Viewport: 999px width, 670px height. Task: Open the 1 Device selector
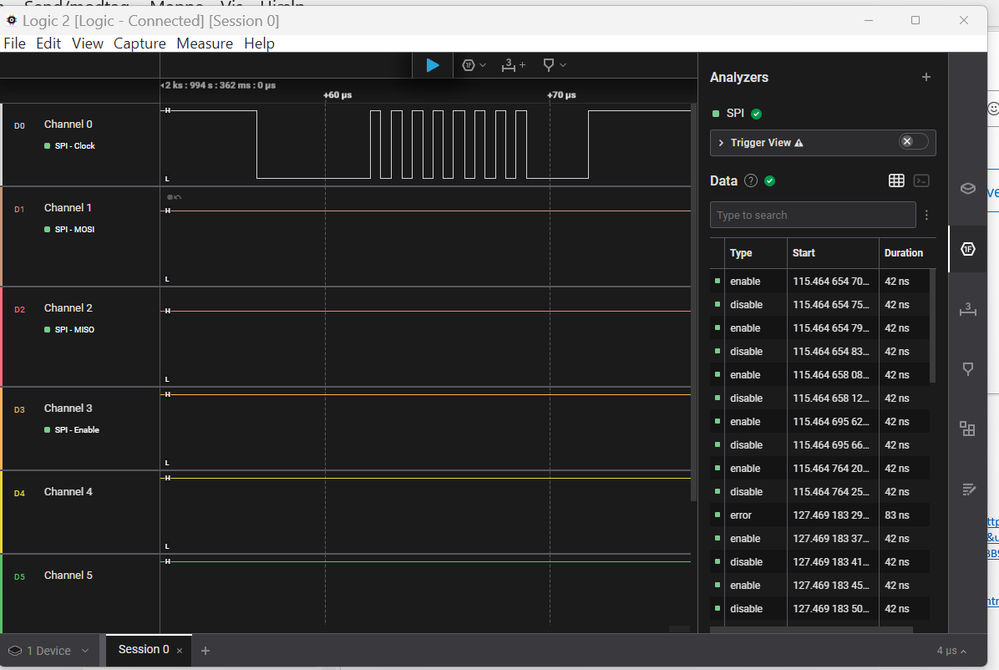click(48, 651)
